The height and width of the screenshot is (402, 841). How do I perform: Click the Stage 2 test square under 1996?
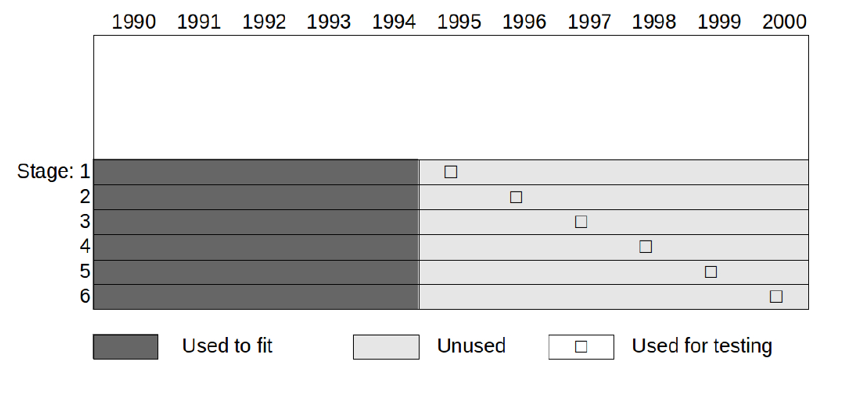[516, 197]
